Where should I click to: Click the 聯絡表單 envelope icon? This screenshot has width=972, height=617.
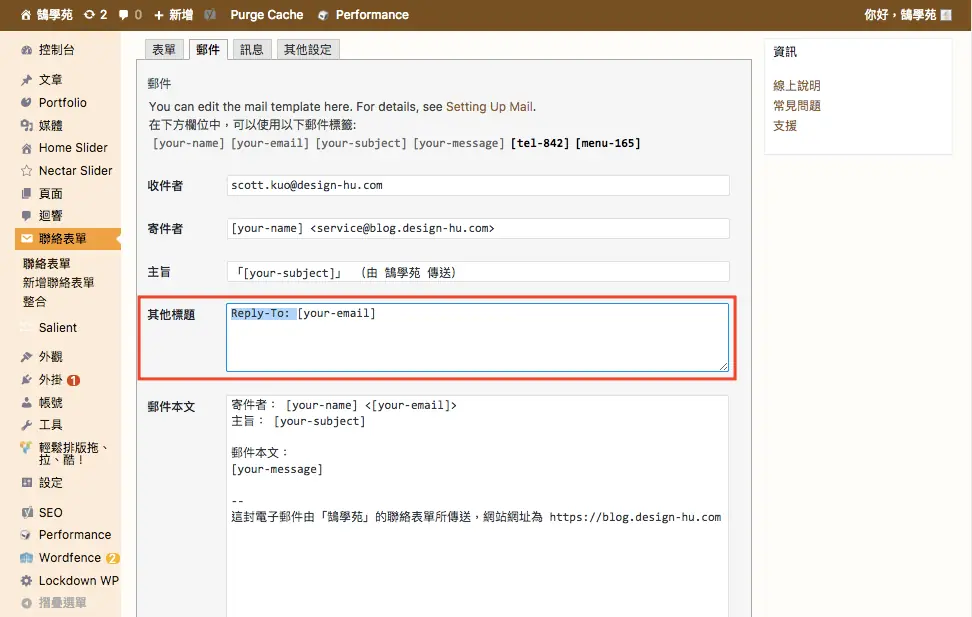click(27, 239)
